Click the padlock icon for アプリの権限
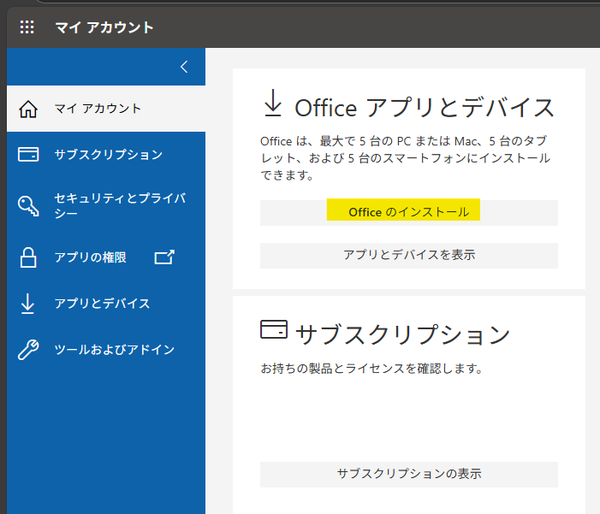The width and height of the screenshot is (600, 514). click(x=29, y=258)
